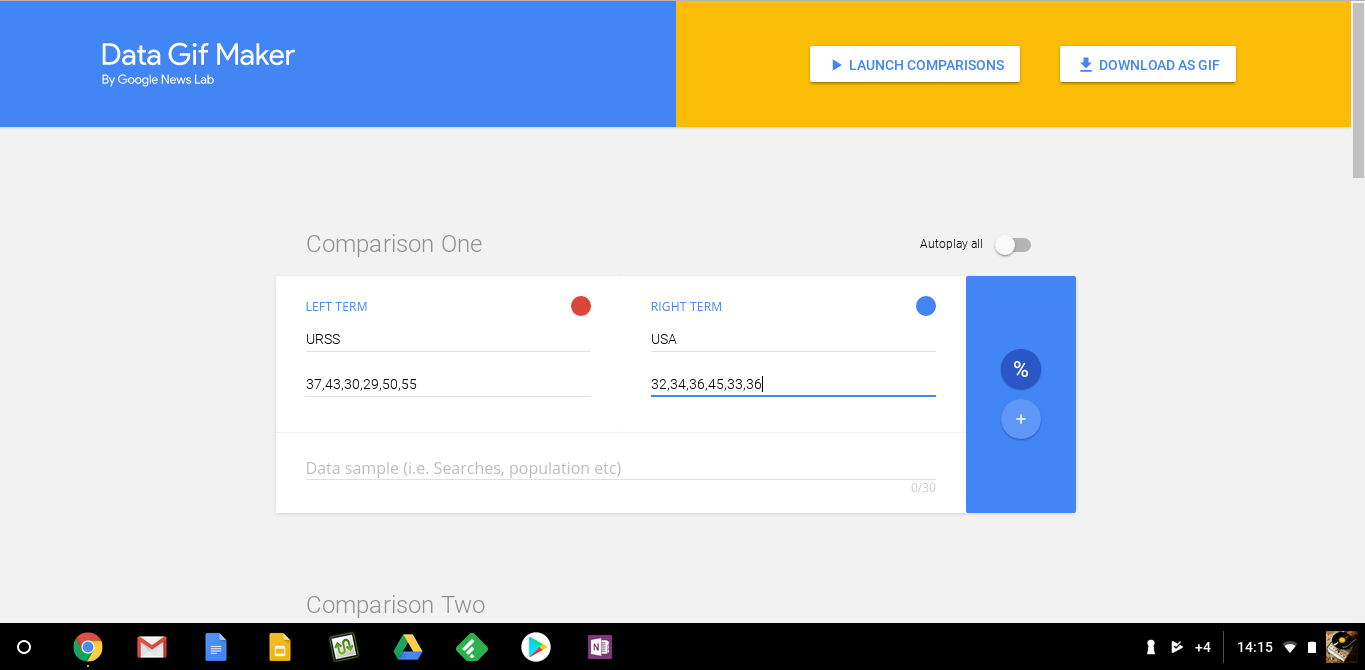The width and height of the screenshot is (1365, 670).
Task: Click the user avatar in the tray
Action: click(x=1341, y=647)
